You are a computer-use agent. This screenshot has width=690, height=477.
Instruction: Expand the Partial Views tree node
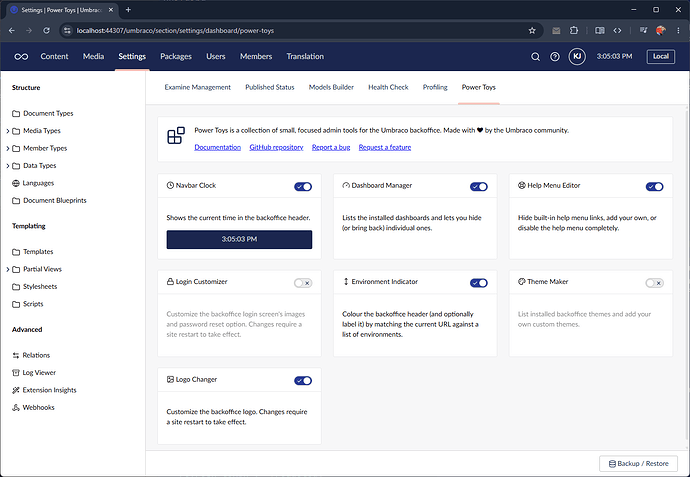[7, 269]
